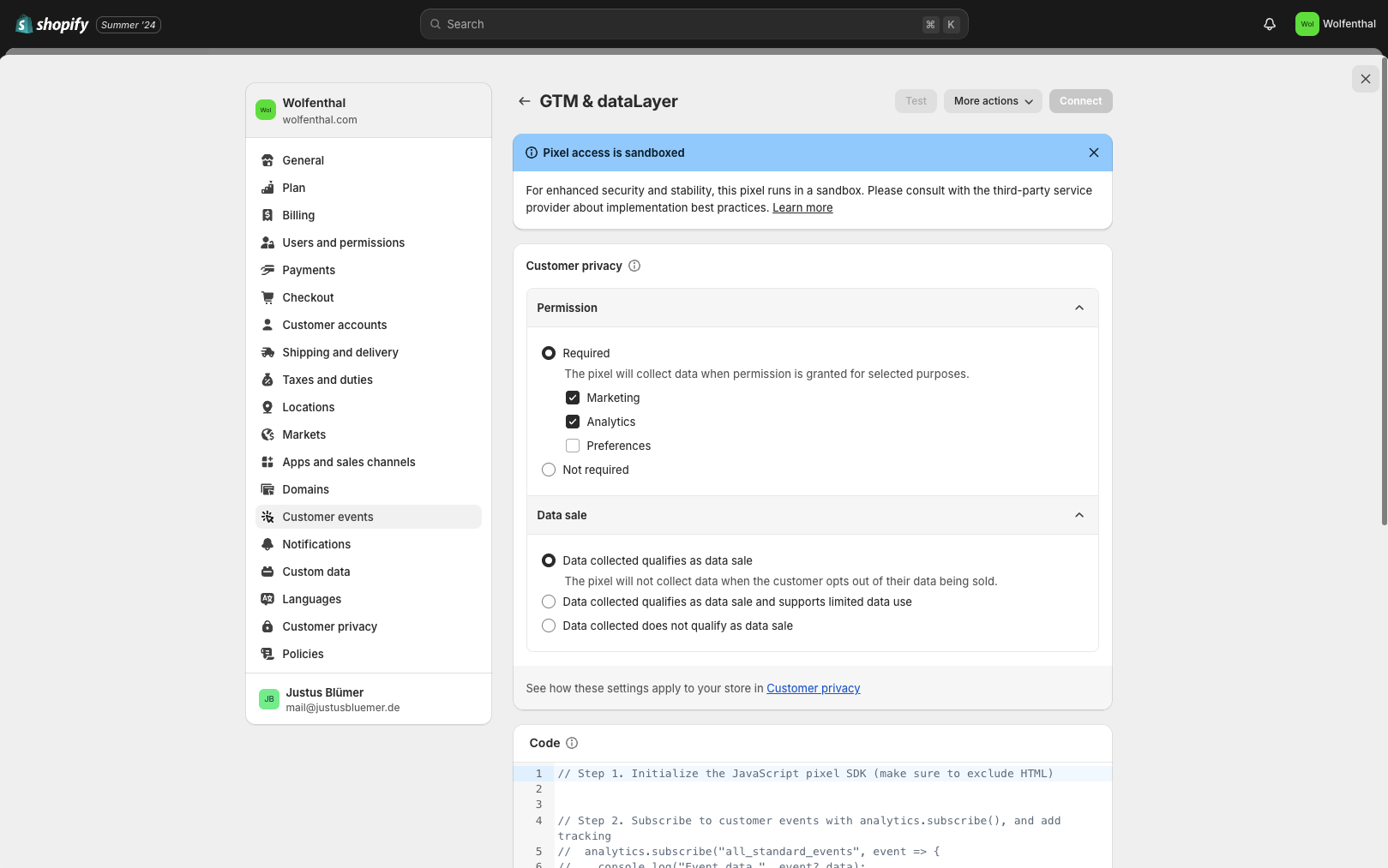Click the Checkout cart icon in sidebar

(x=267, y=297)
